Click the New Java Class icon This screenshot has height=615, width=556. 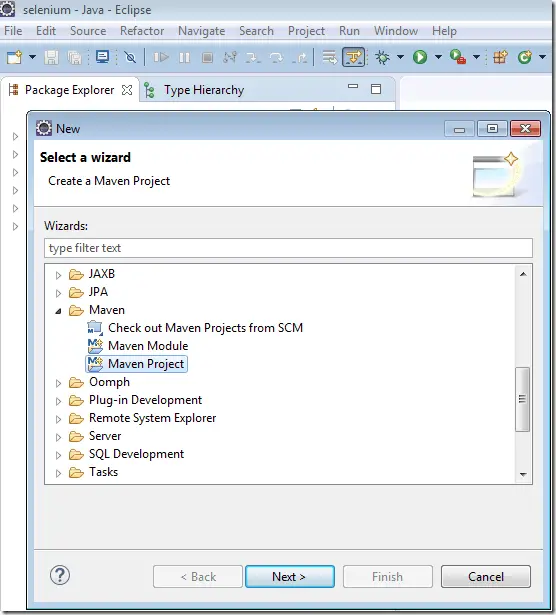click(525, 58)
